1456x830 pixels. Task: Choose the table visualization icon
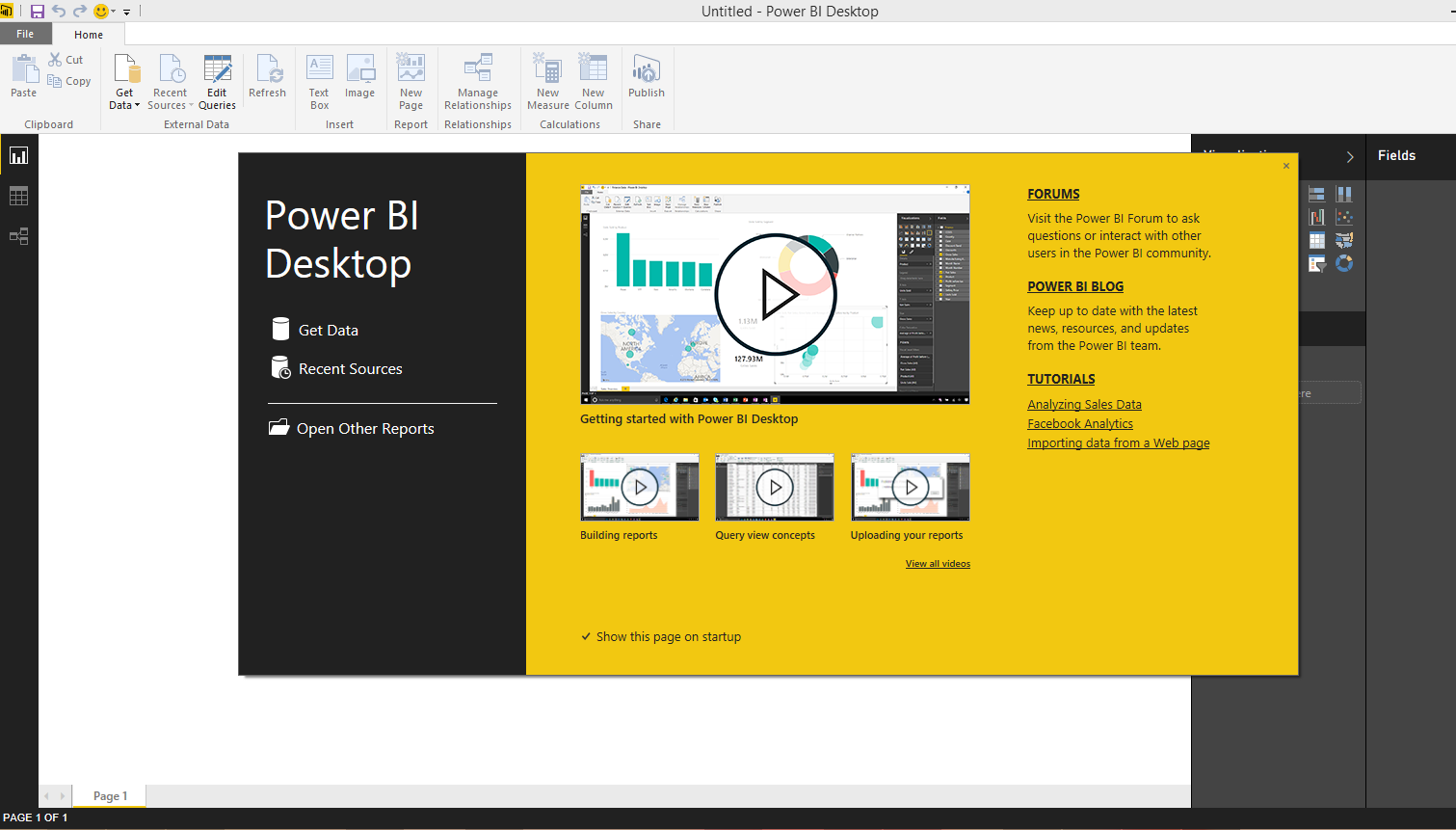click(1316, 240)
